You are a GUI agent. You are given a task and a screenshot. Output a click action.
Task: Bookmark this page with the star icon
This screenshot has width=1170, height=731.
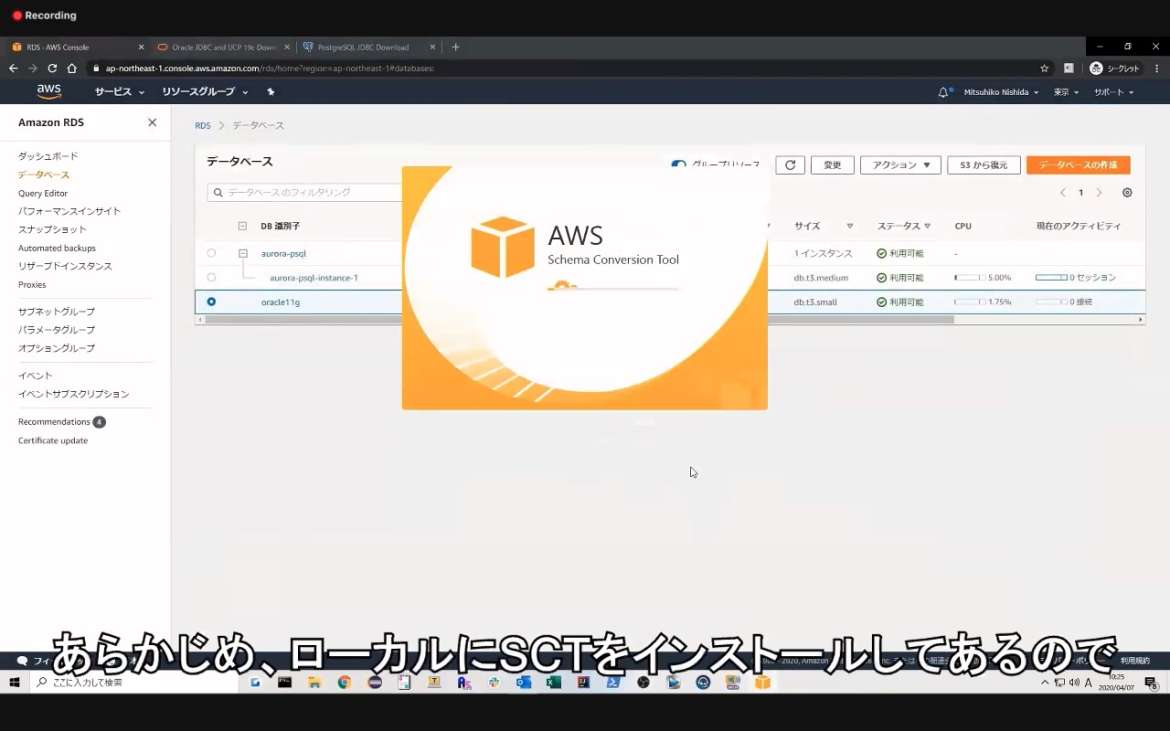(1044, 68)
